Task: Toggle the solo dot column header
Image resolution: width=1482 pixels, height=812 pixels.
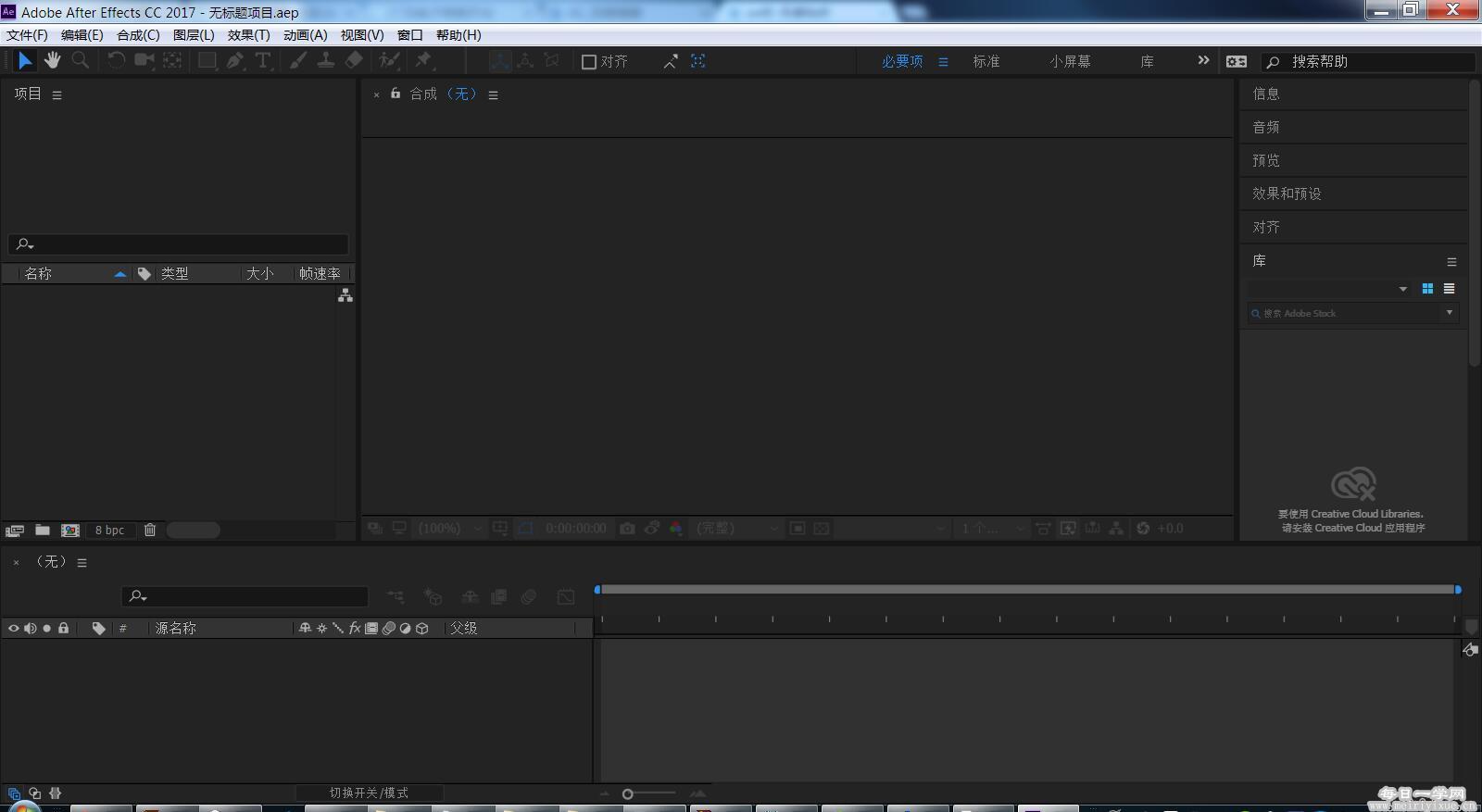Action: click(x=47, y=629)
